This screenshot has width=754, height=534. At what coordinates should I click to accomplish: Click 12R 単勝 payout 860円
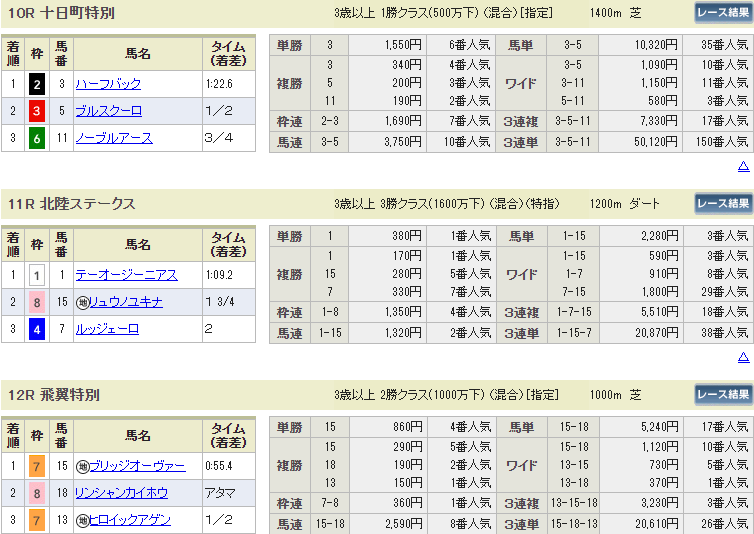coord(408,427)
